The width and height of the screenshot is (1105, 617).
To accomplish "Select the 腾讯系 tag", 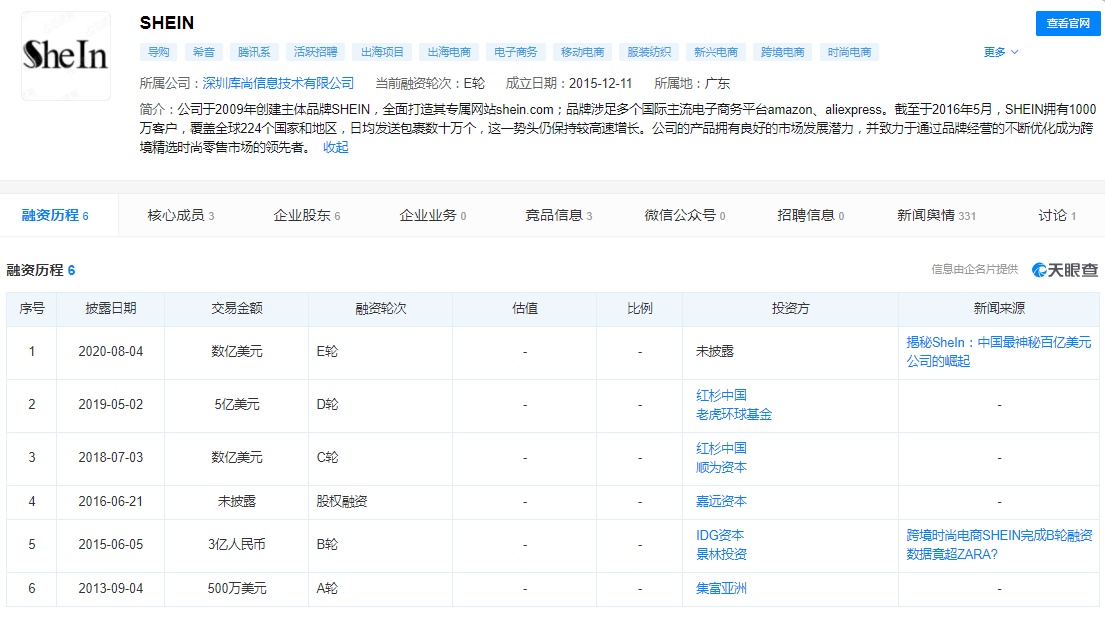I will pos(254,52).
